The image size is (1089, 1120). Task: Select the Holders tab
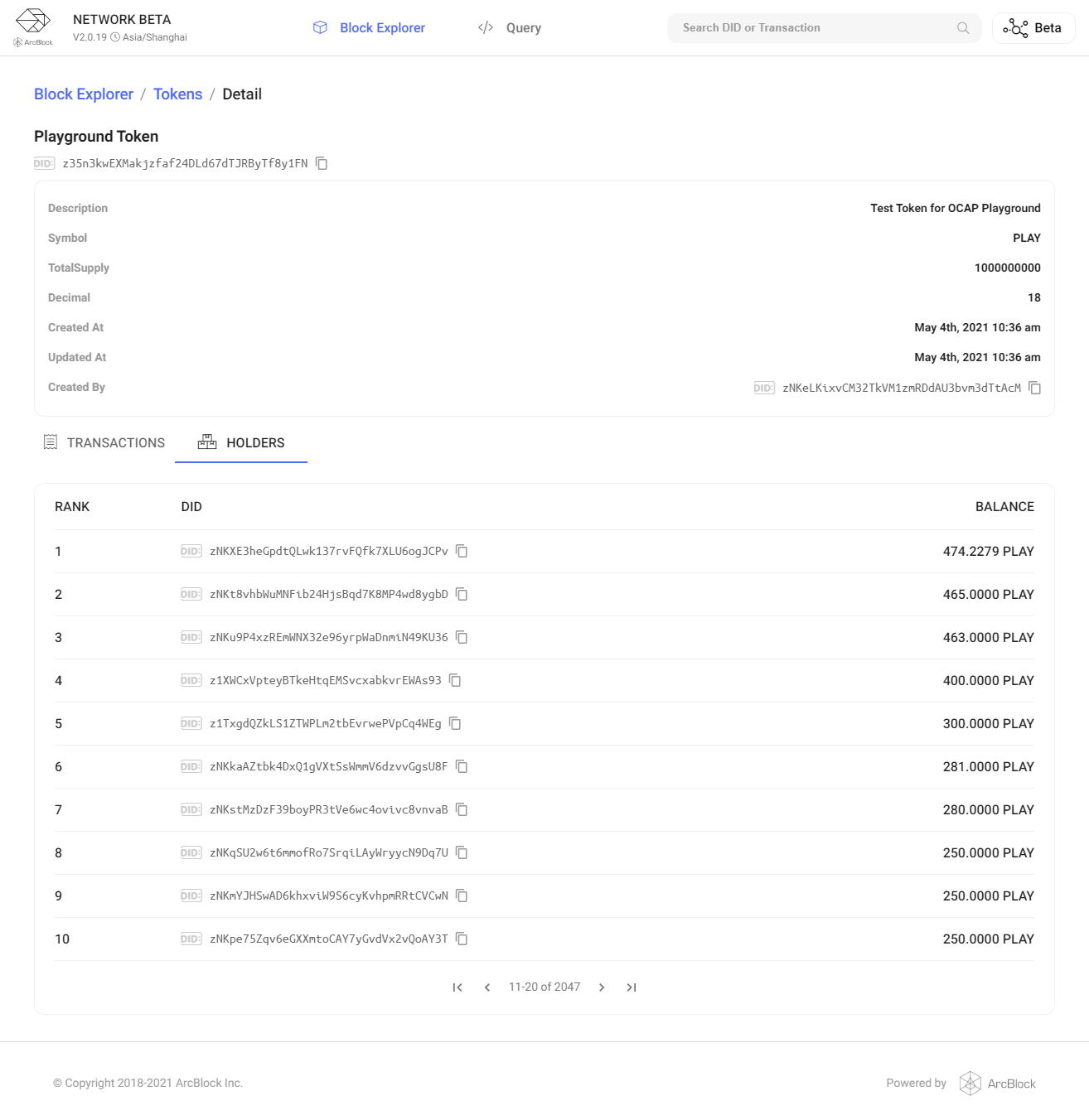241,443
